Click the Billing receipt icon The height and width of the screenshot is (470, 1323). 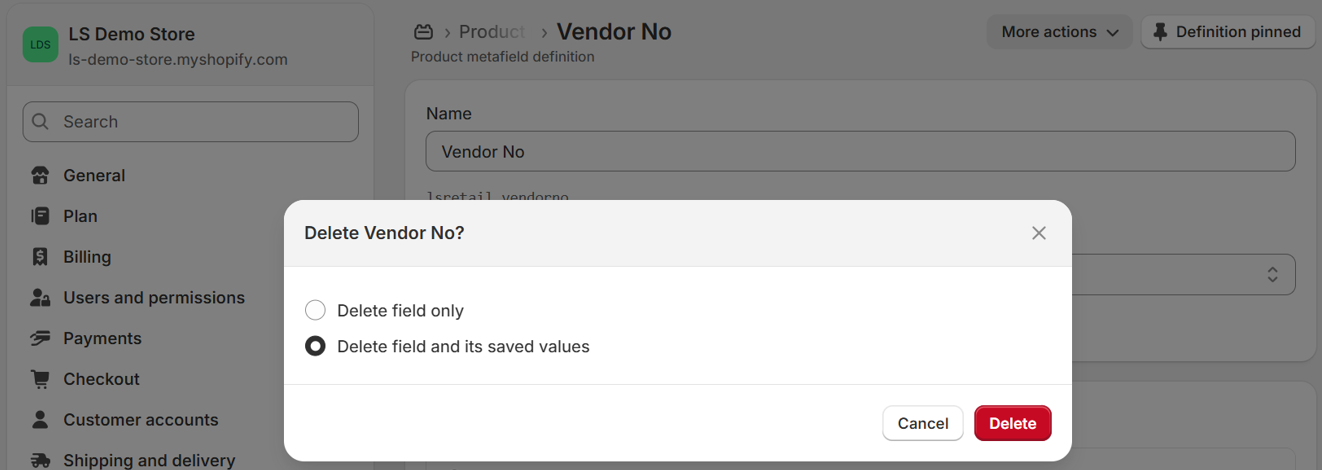pos(40,257)
